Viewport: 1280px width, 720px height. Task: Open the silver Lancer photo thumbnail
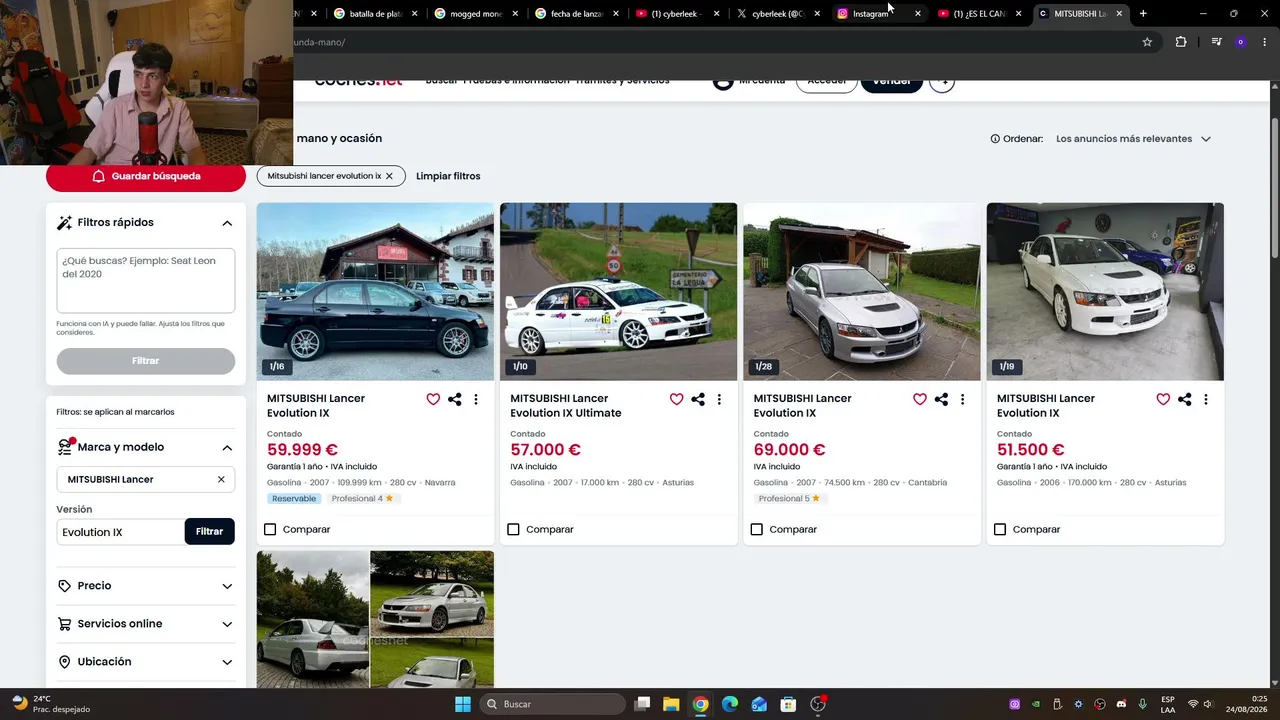click(862, 292)
